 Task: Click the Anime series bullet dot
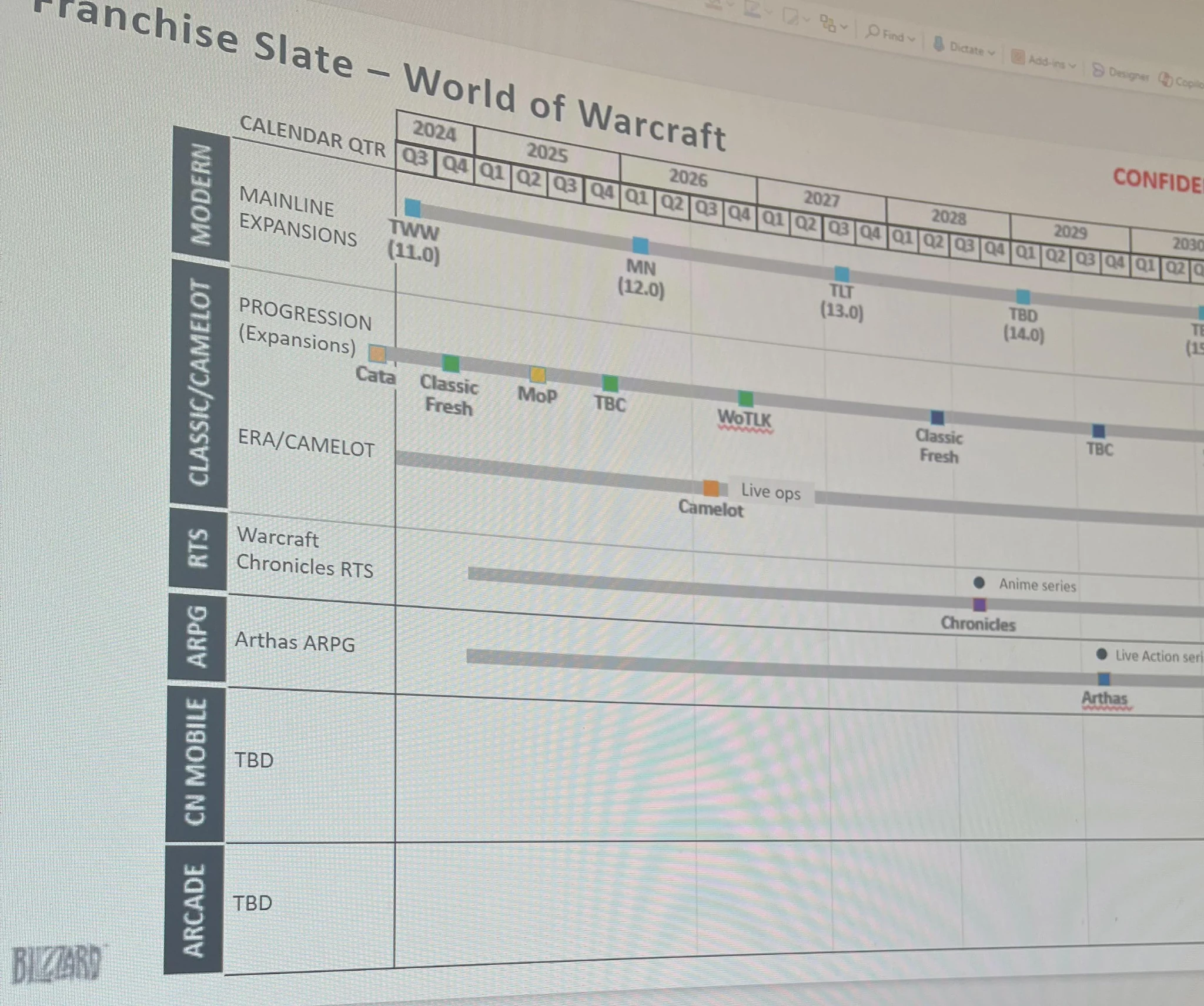979,582
